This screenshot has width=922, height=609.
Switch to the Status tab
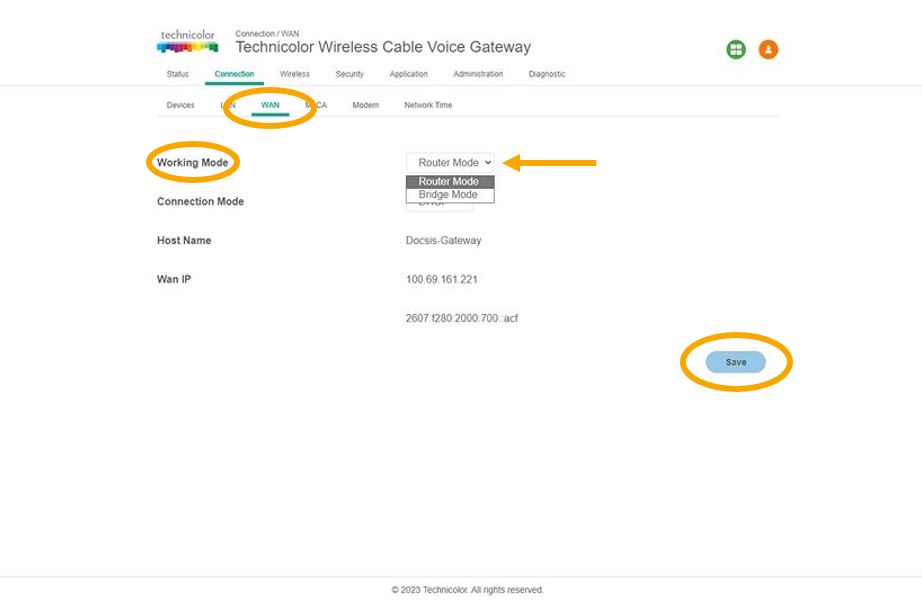click(x=177, y=73)
